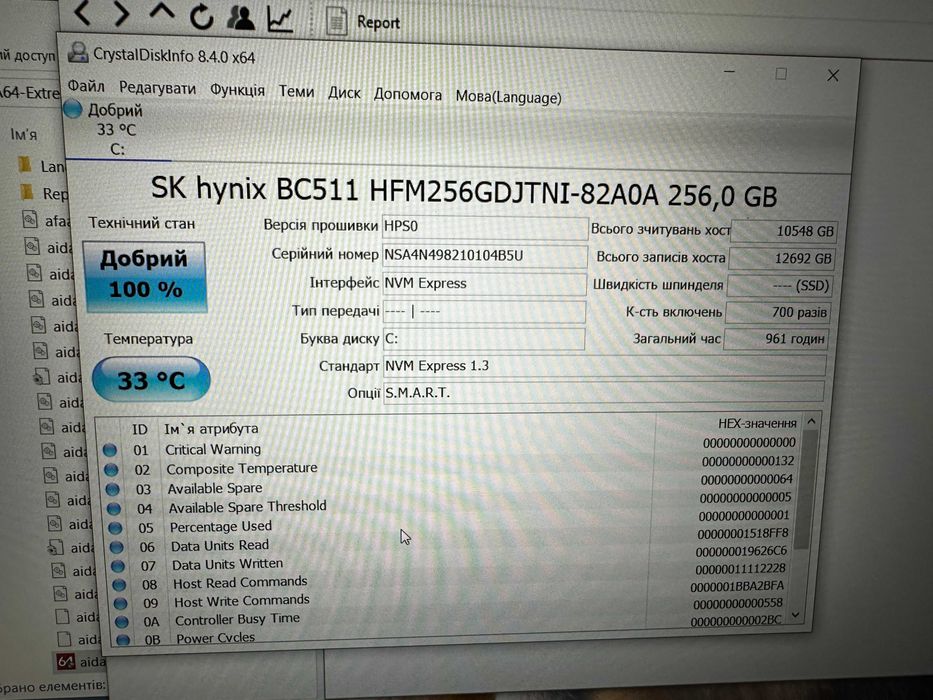Open the Файл menu
Screen dimensions: 933x700
pos(86,87)
